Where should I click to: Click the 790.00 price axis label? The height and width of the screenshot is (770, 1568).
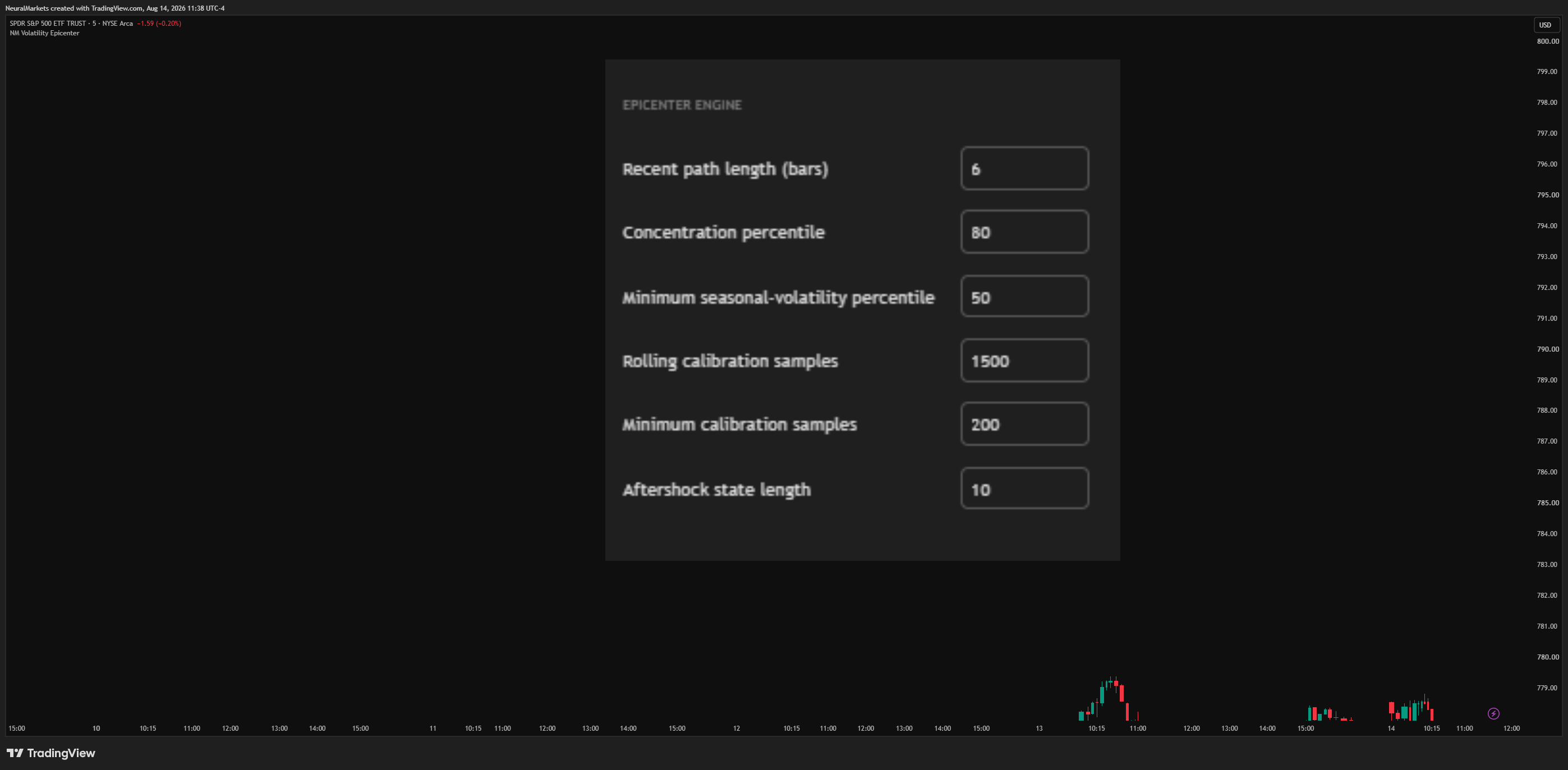point(1547,349)
